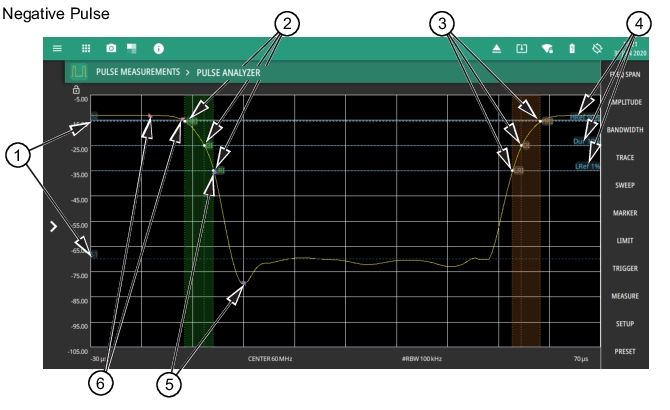
Task: Click the overlapping squares window icon
Action: pos(132,48)
